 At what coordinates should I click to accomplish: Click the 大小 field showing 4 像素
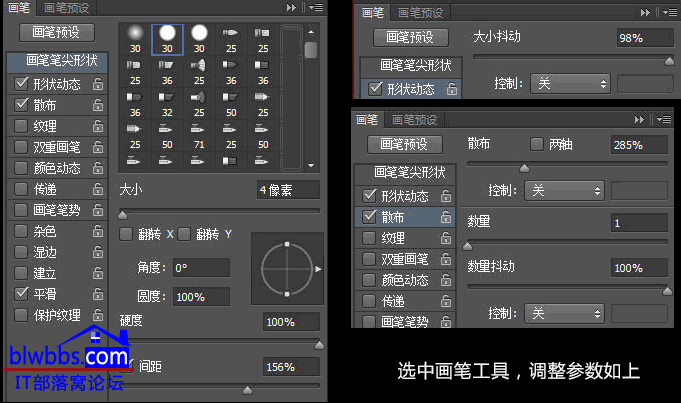click(x=288, y=190)
